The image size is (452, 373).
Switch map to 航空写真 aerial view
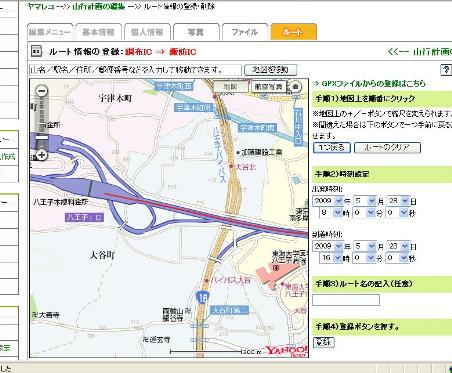pyautogui.click(x=269, y=87)
